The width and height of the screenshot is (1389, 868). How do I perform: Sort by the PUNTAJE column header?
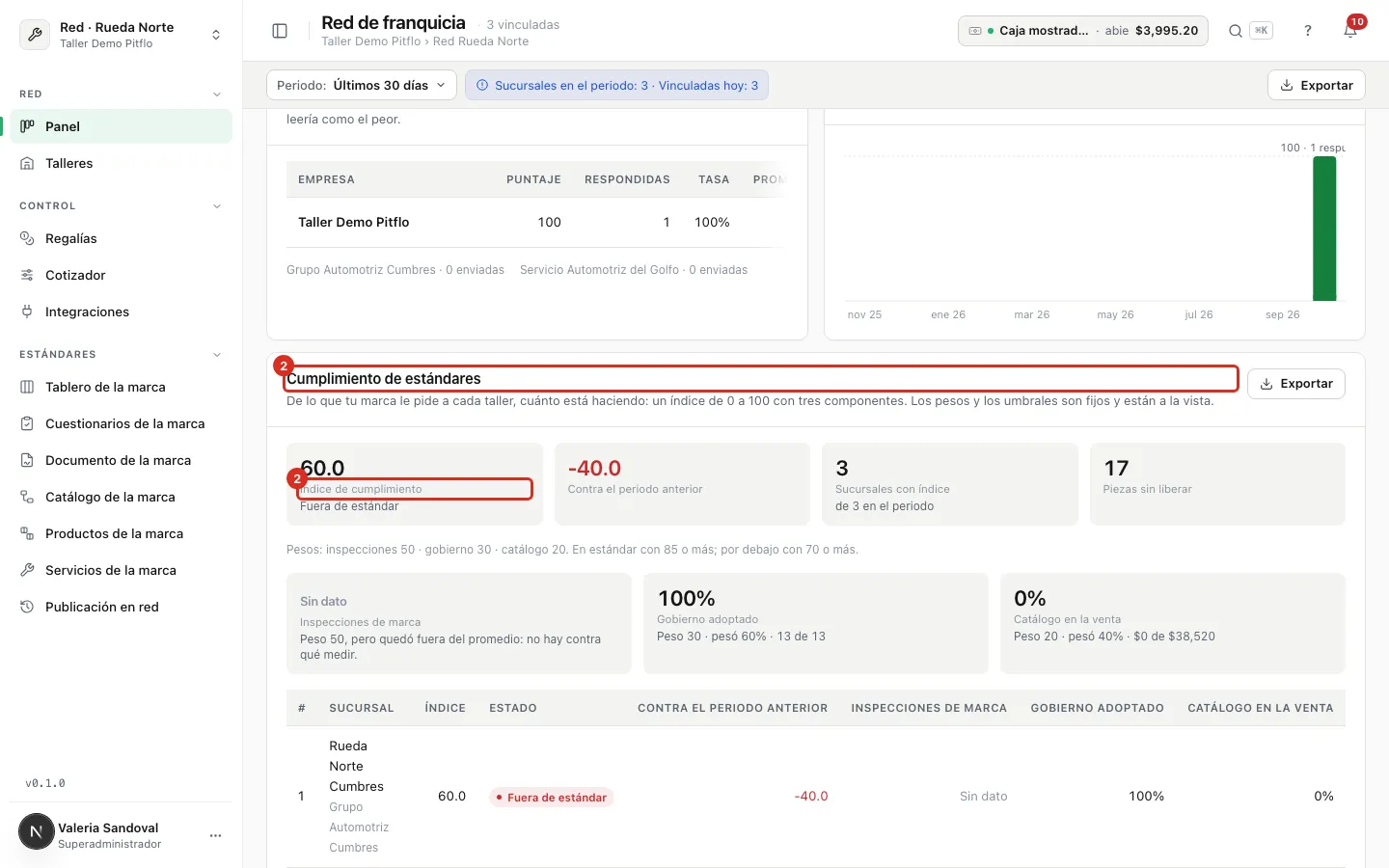click(533, 179)
